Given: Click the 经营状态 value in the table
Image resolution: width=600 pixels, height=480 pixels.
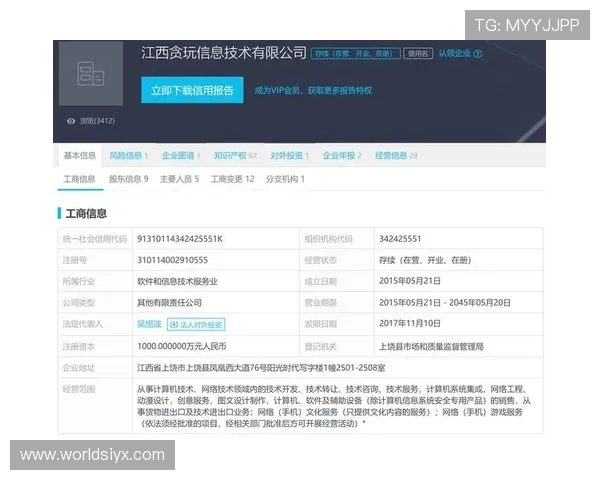Looking at the screenshot, I should point(425,260).
